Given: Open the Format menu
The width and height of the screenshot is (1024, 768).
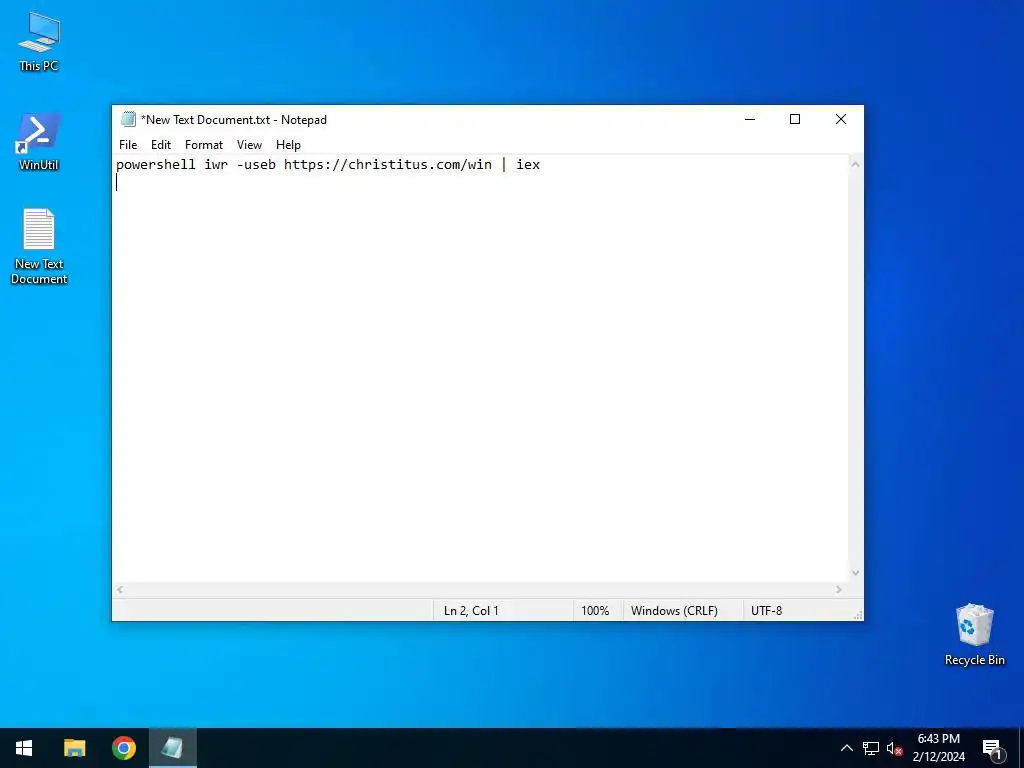Looking at the screenshot, I should click(x=204, y=145).
